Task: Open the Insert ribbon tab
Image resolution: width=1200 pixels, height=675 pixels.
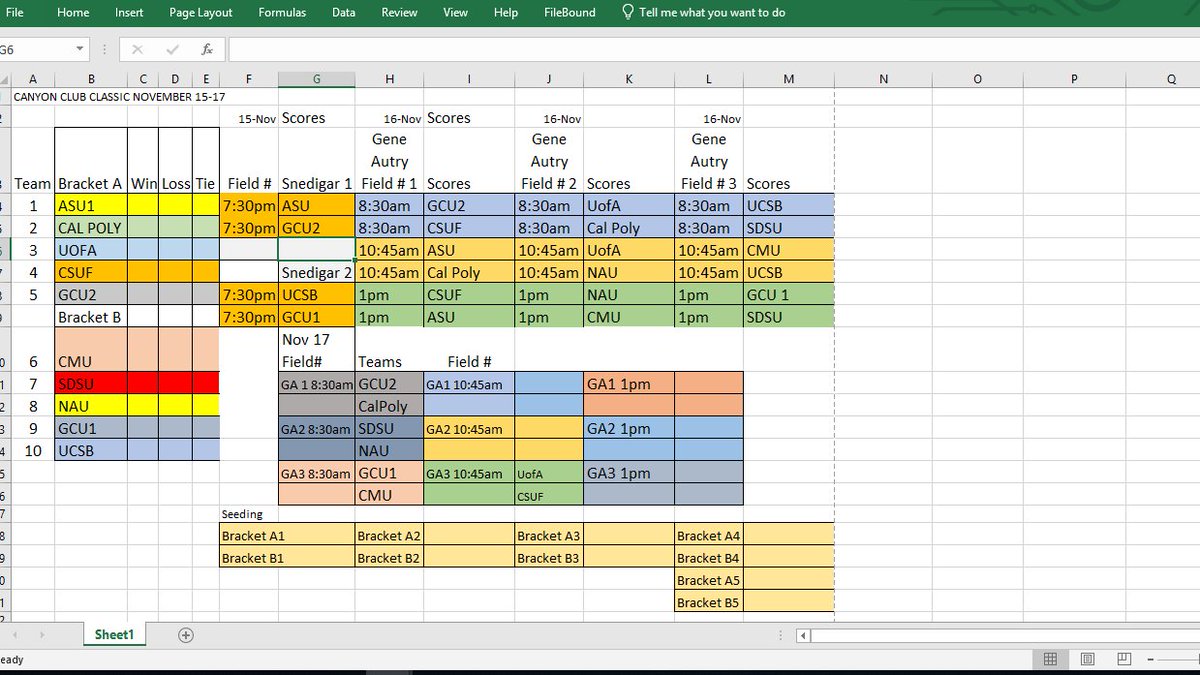Action: coord(129,13)
